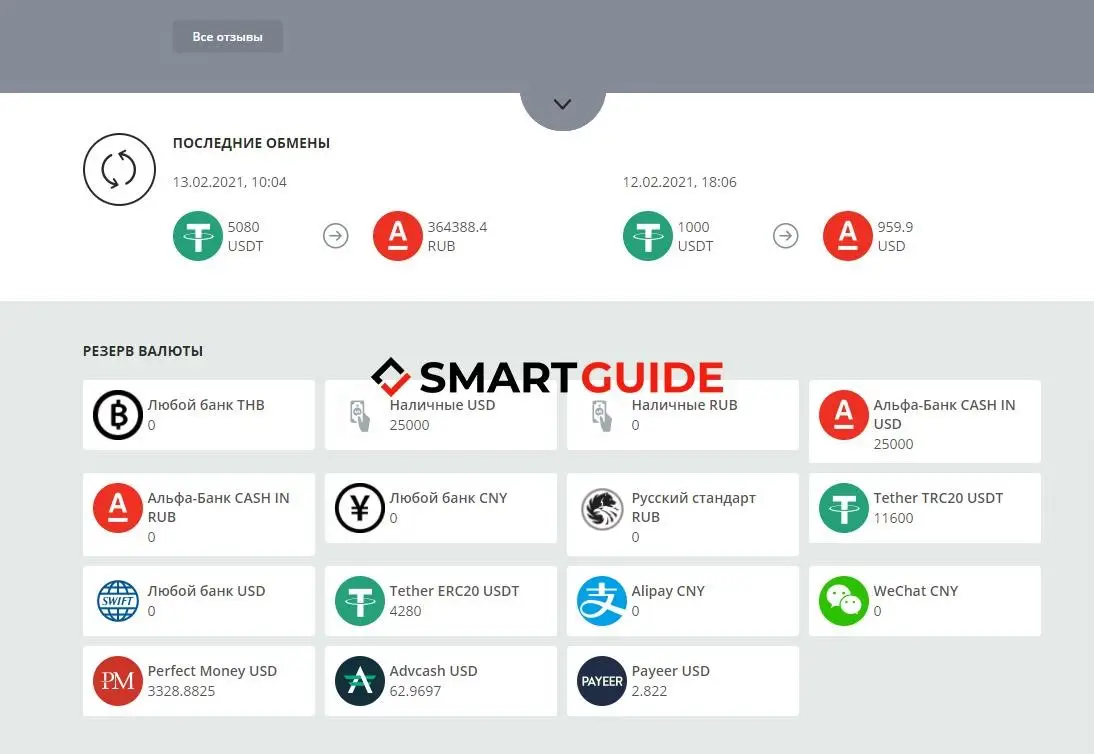Select the Advcash USD icon

click(360, 681)
